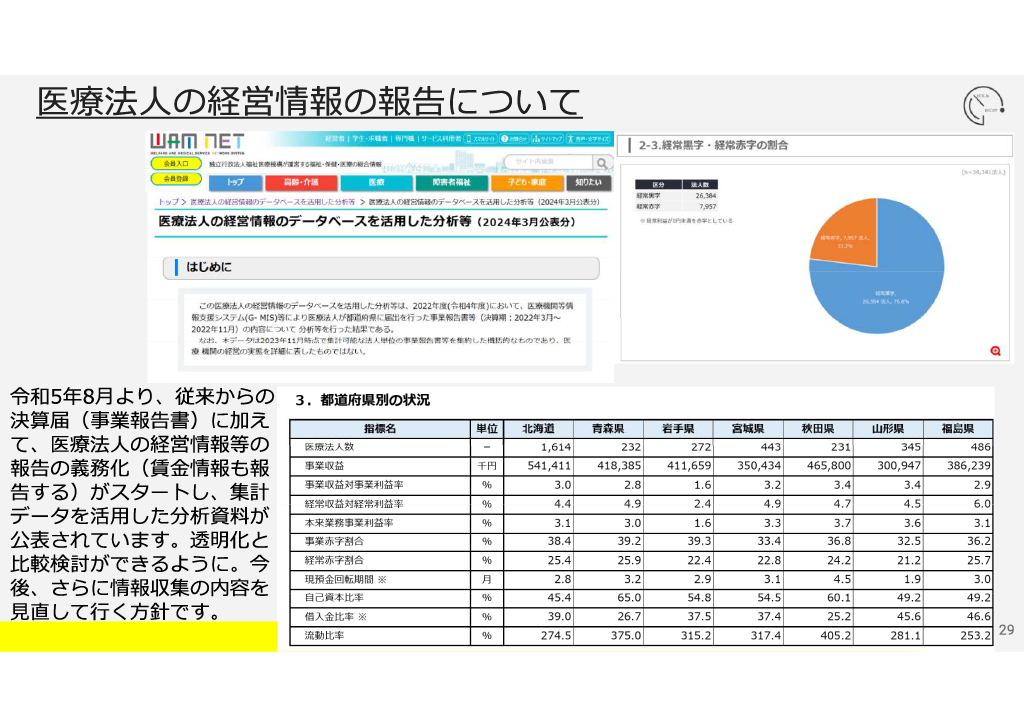Click the WAM NET logo

(191, 142)
